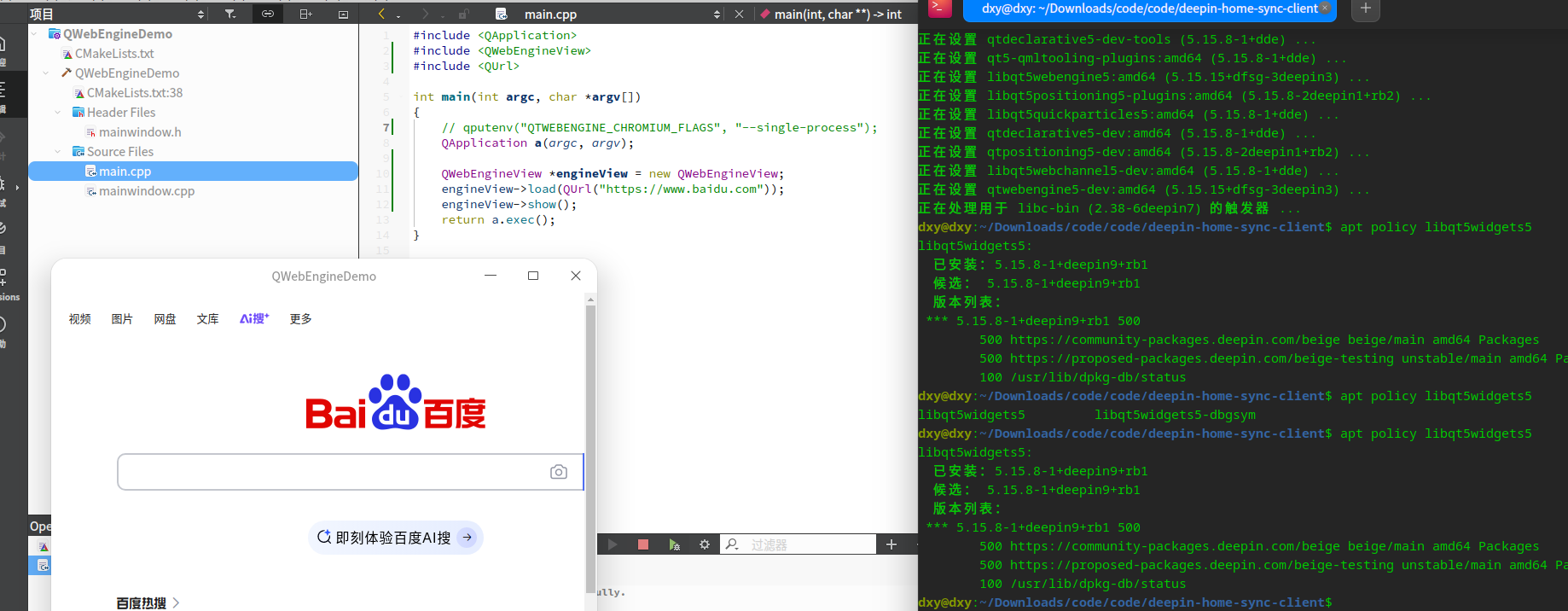Screen dimensions: 1568x611
Task: Collapse the top QWebEngineDemo project node
Action: coord(34,33)
